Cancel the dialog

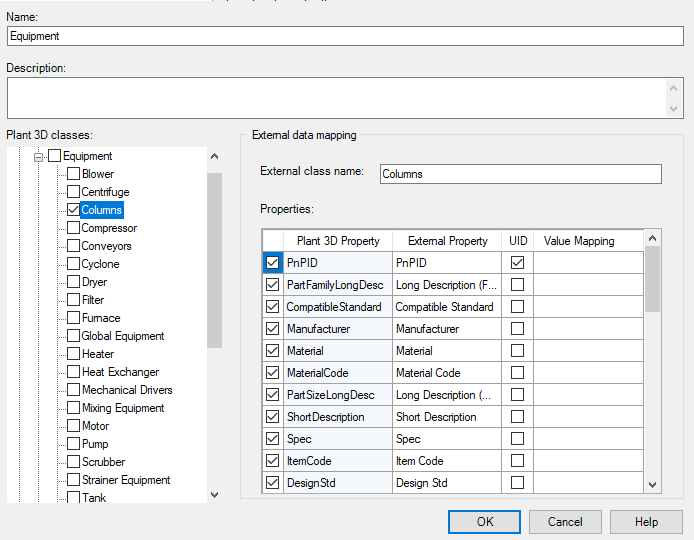point(565,521)
